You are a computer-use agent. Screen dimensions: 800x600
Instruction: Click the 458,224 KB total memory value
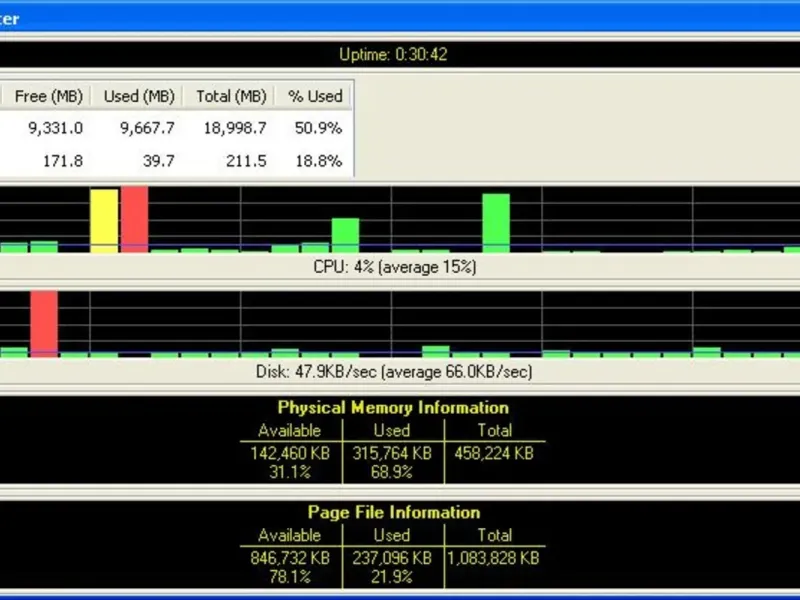pos(494,453)
